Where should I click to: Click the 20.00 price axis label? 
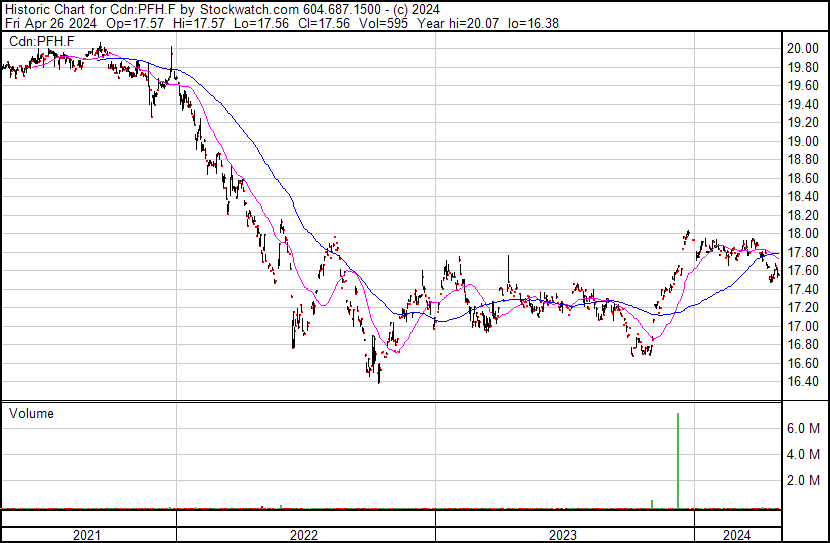pos(803,48)
